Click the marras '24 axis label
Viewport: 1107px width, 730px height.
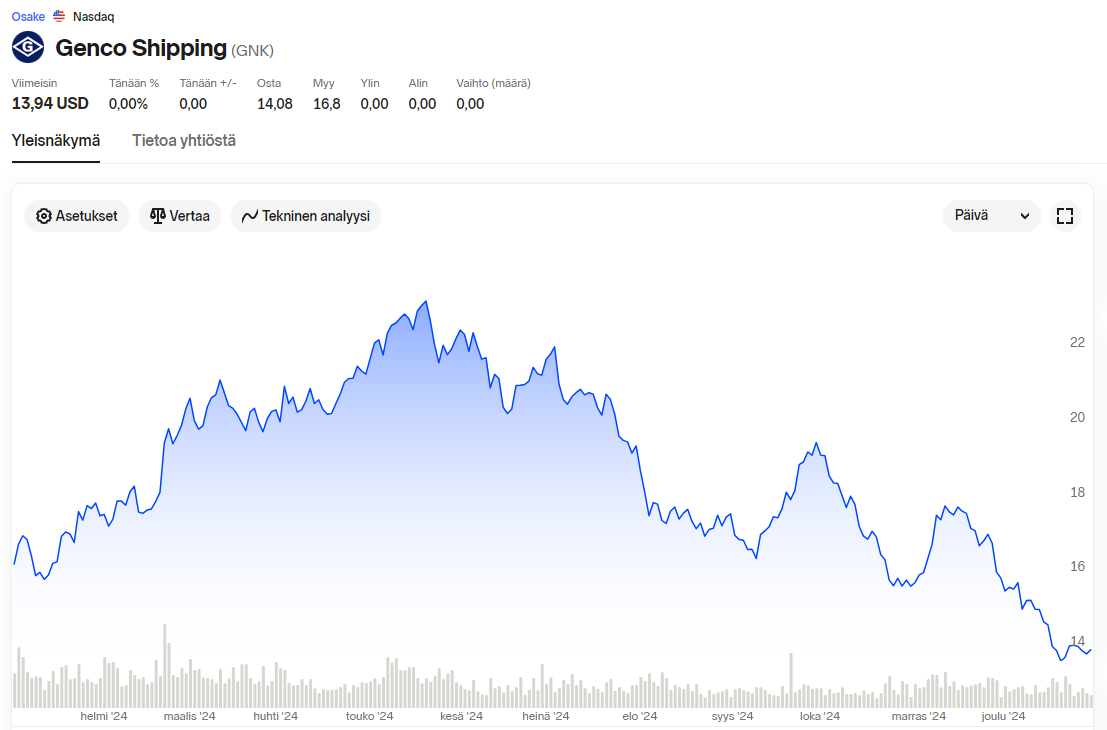(918, 716)
